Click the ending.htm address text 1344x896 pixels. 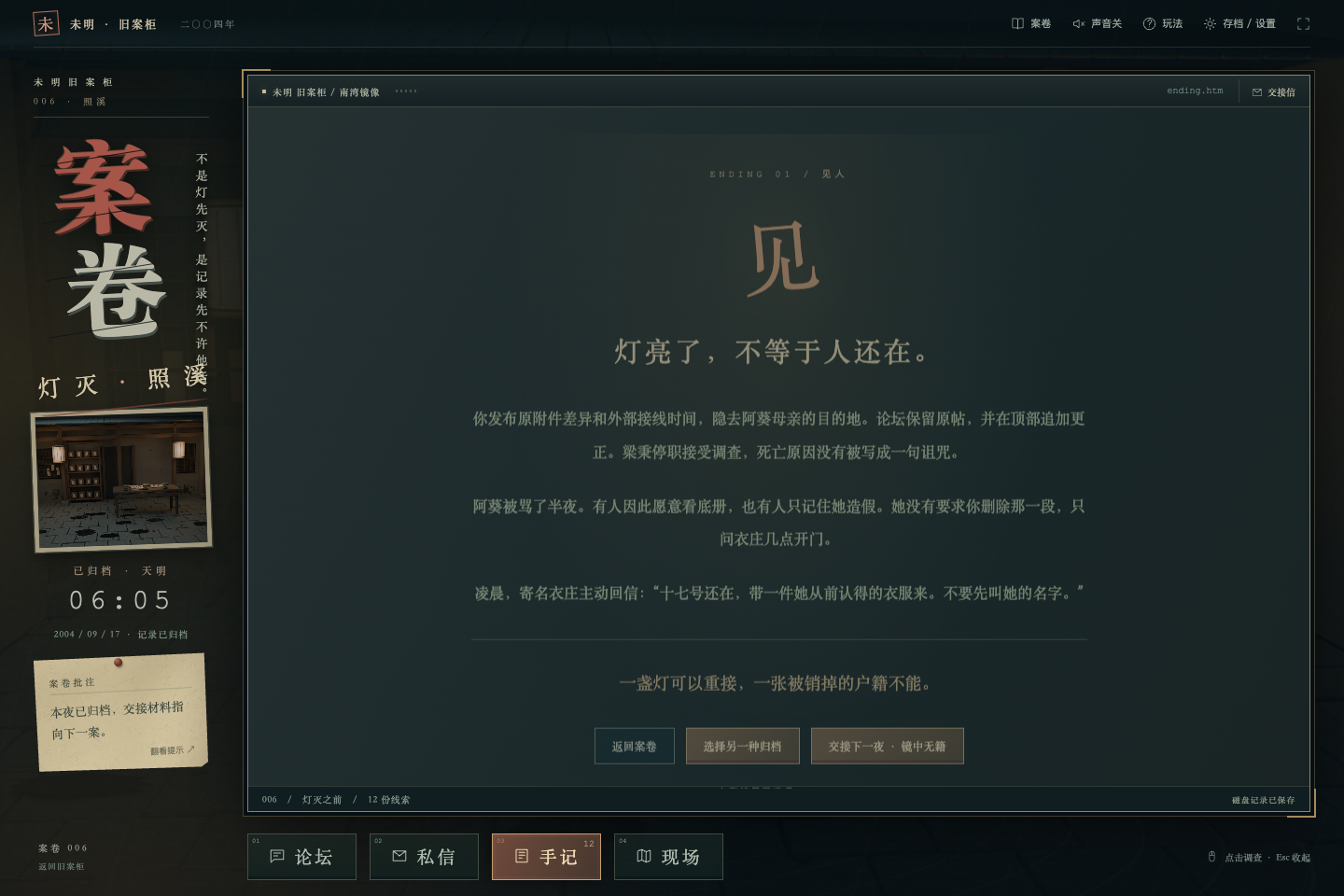point(1195,91)
